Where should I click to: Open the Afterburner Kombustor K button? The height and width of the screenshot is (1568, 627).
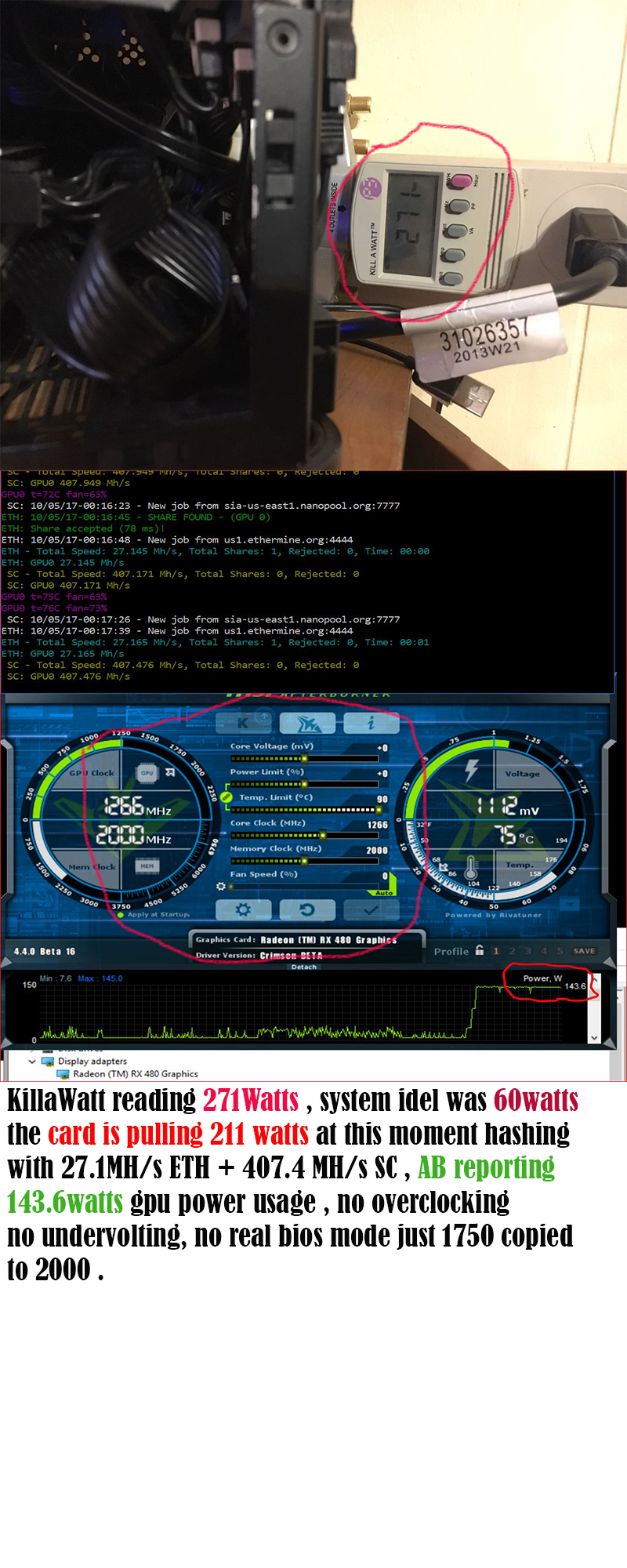(x=244, y=722)
